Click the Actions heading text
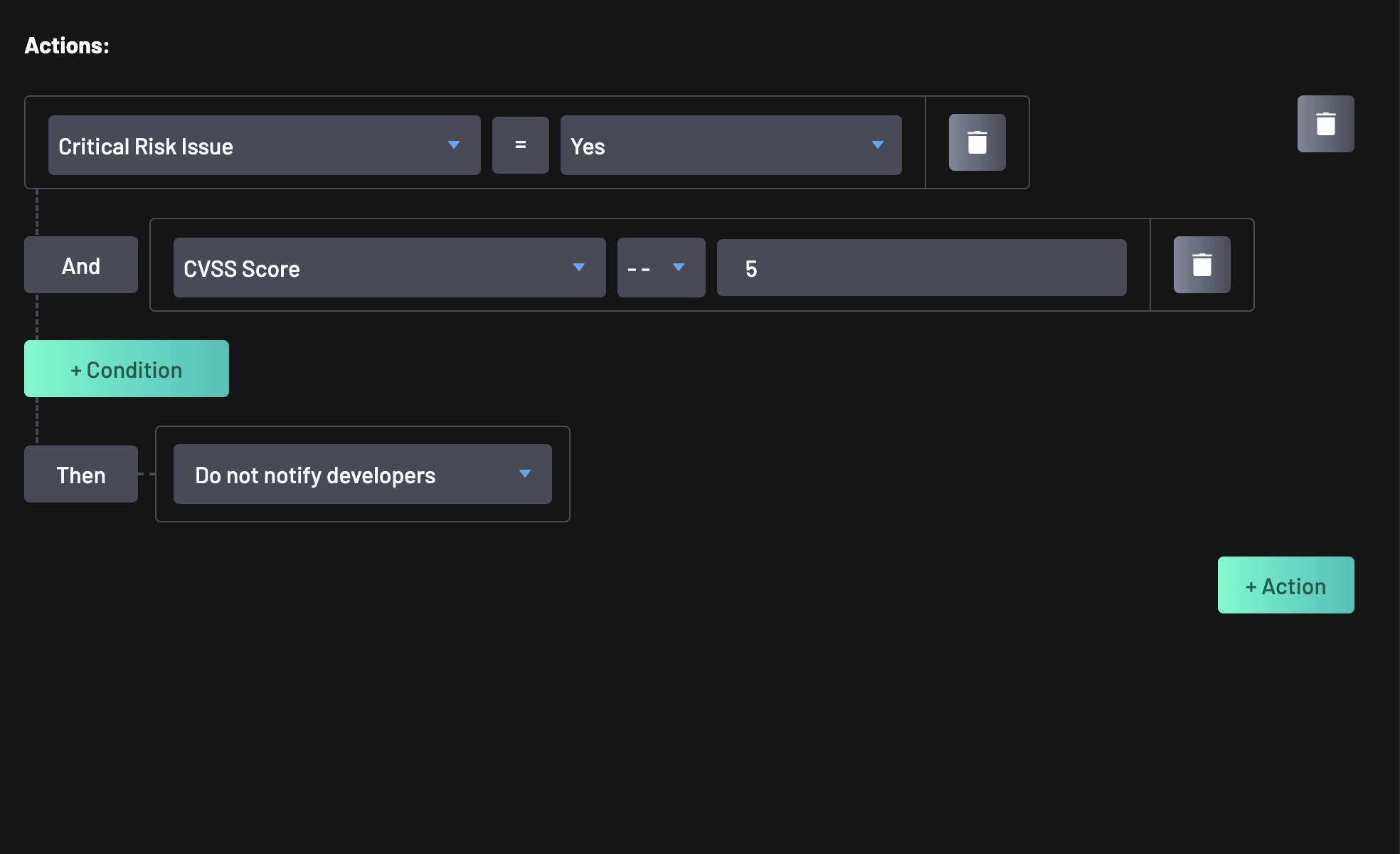The image size is (1400, 854). 67,46
